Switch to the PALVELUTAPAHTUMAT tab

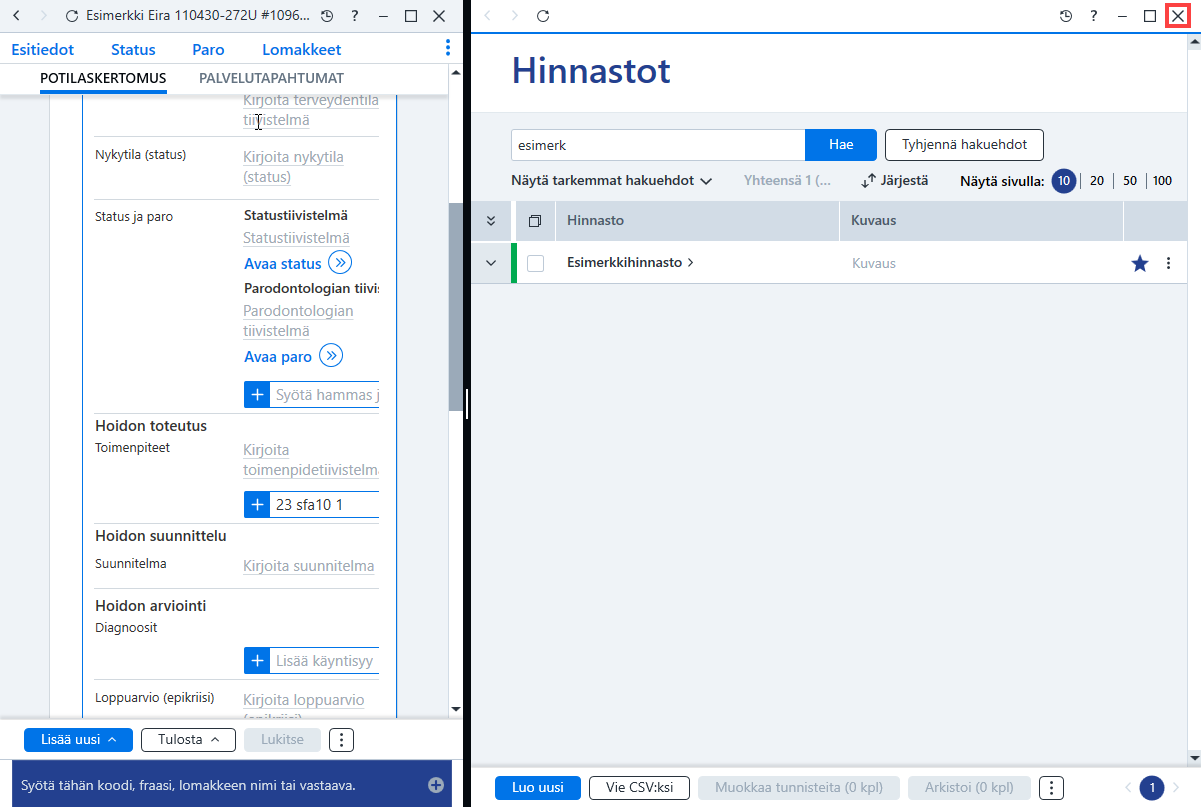coord(271,78)
